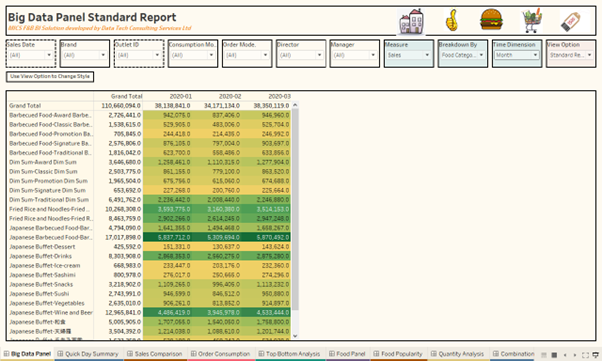Select the Big Data Panel tab
Screen dimensions: 602x361
27,354
